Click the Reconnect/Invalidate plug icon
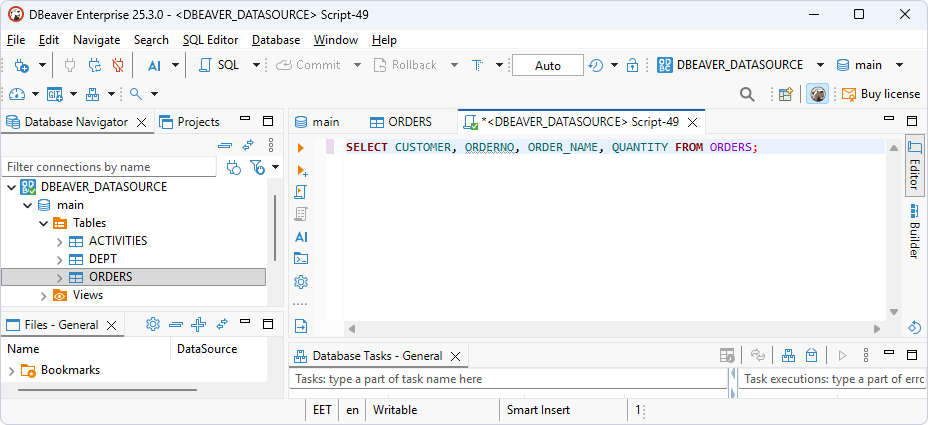928x425 pixels. coord(95,65)
